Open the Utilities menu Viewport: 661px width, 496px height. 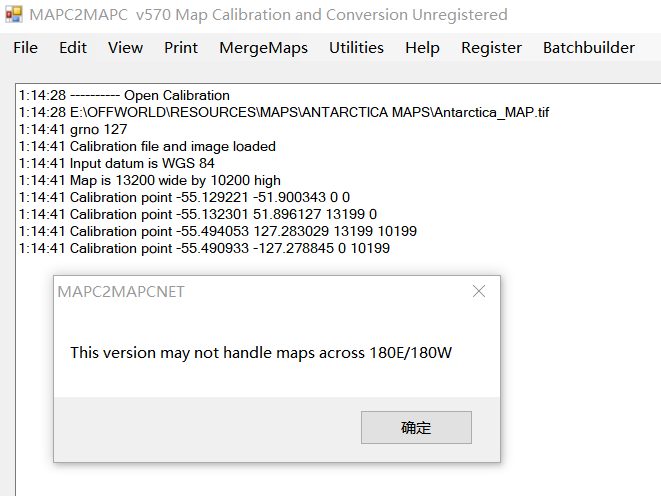pos(356,48)
